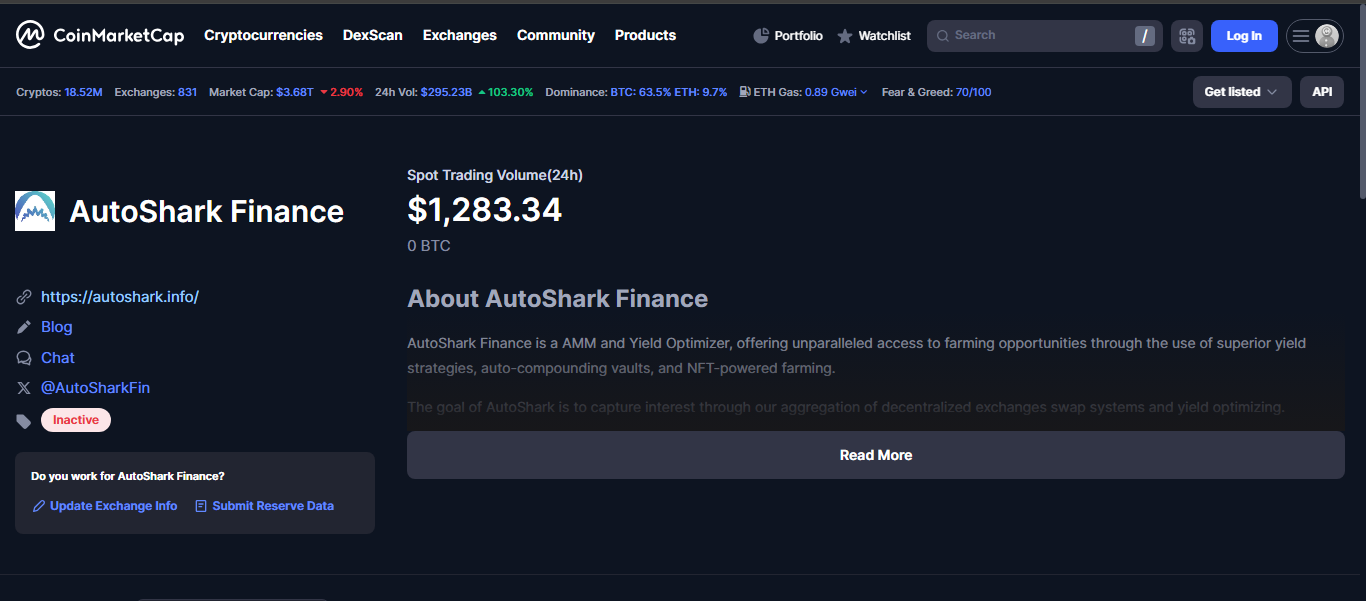
Task: Click the 0.89 Gwei value
Action: [831, 92]
